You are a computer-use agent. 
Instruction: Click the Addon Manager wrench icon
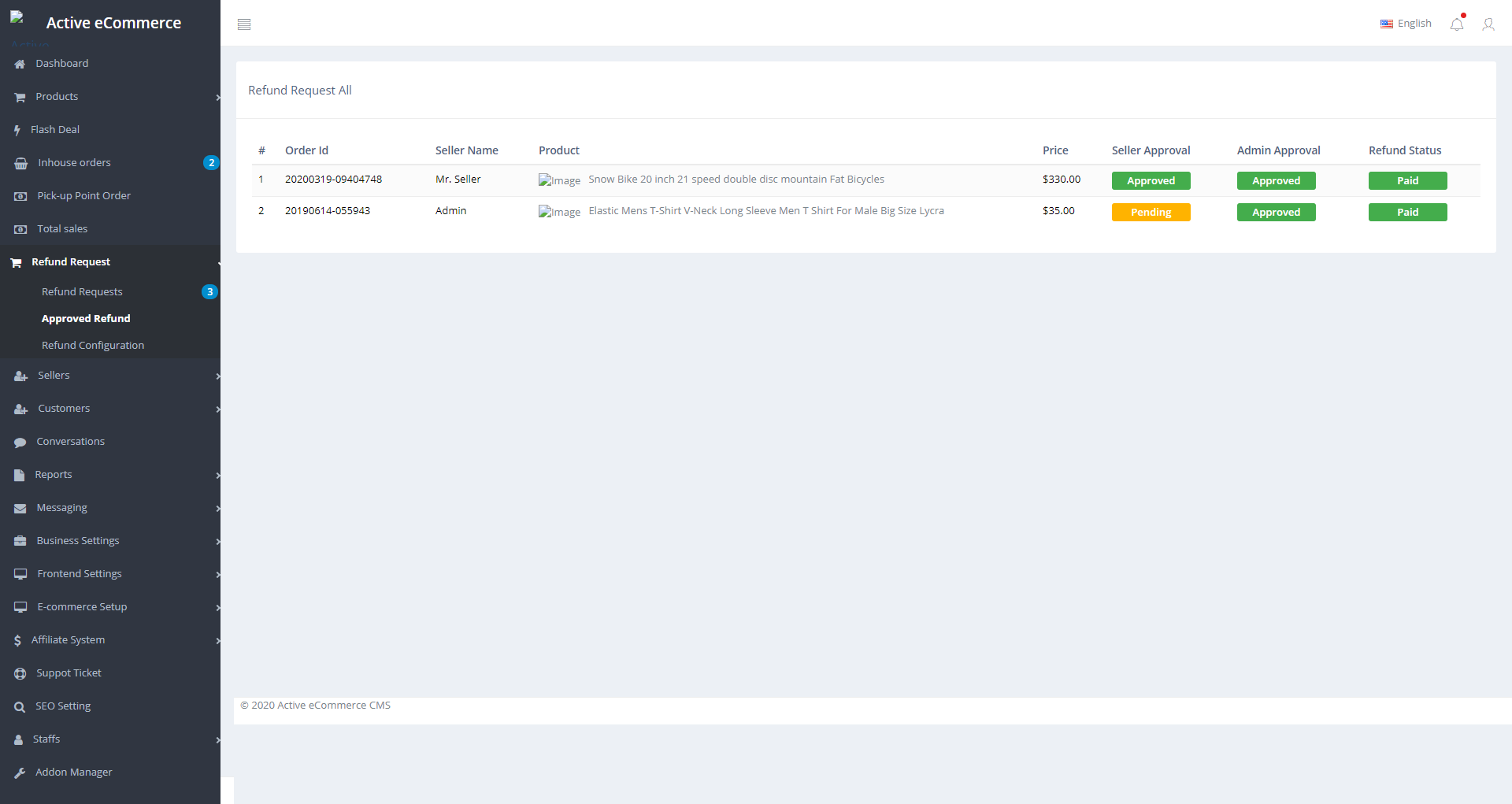coord(20,773)
